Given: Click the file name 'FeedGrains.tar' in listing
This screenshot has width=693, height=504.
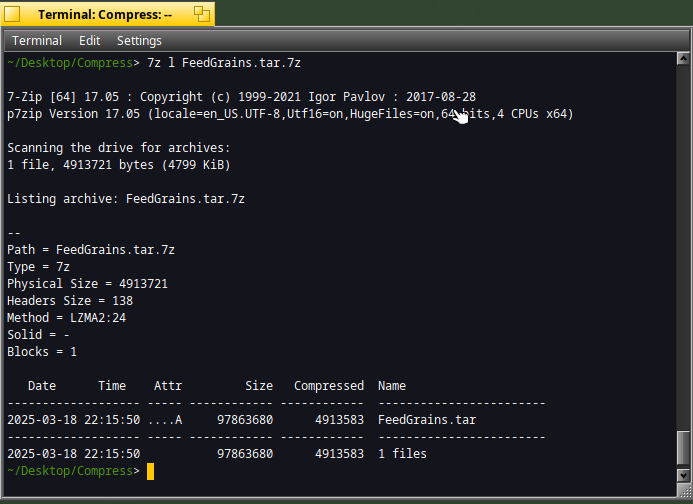Looking at the screenshot, I should [427, 420].
